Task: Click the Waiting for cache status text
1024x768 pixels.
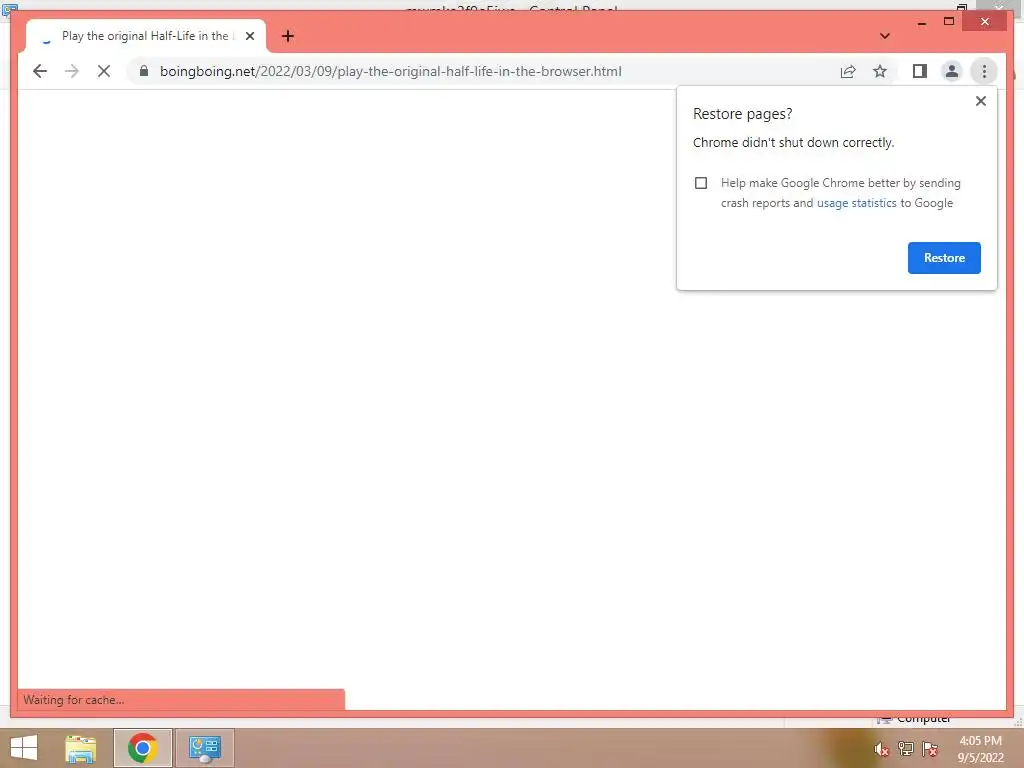Action: click(74, 699)
